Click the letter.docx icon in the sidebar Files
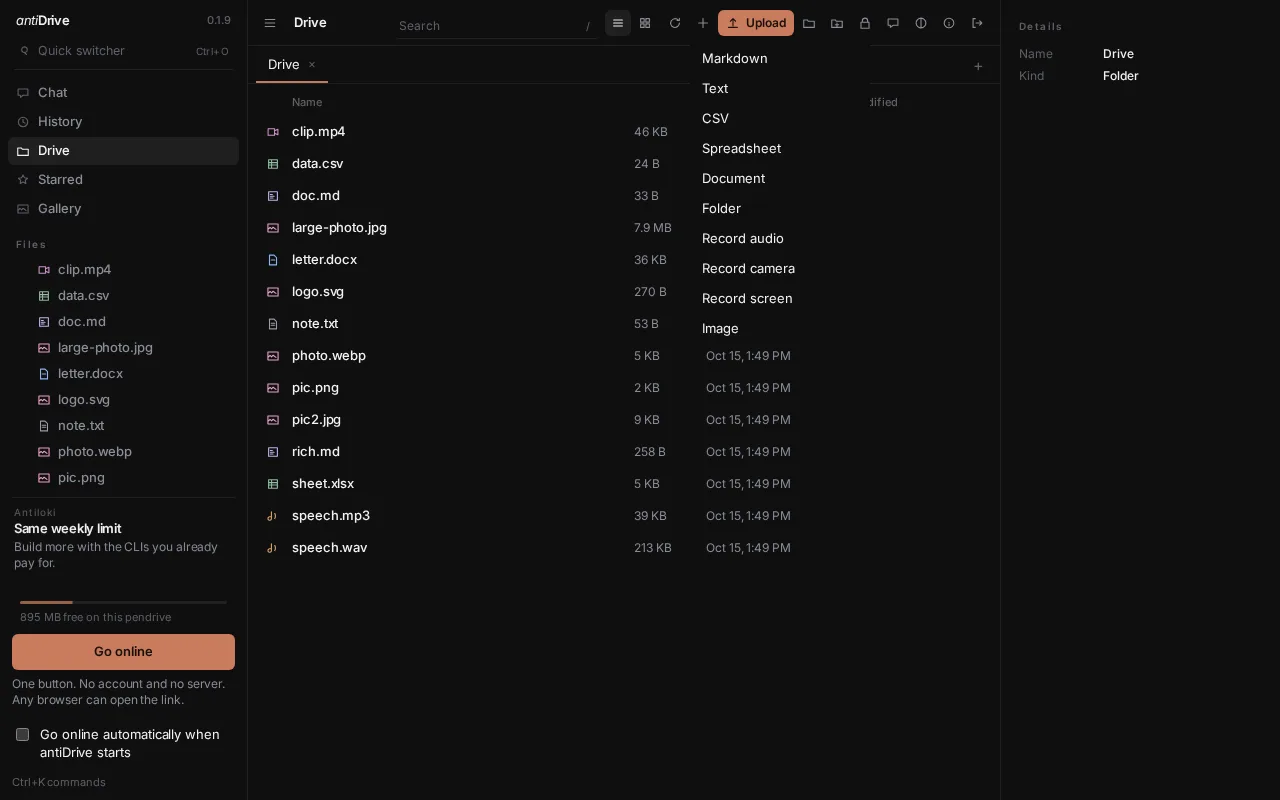 44,374
